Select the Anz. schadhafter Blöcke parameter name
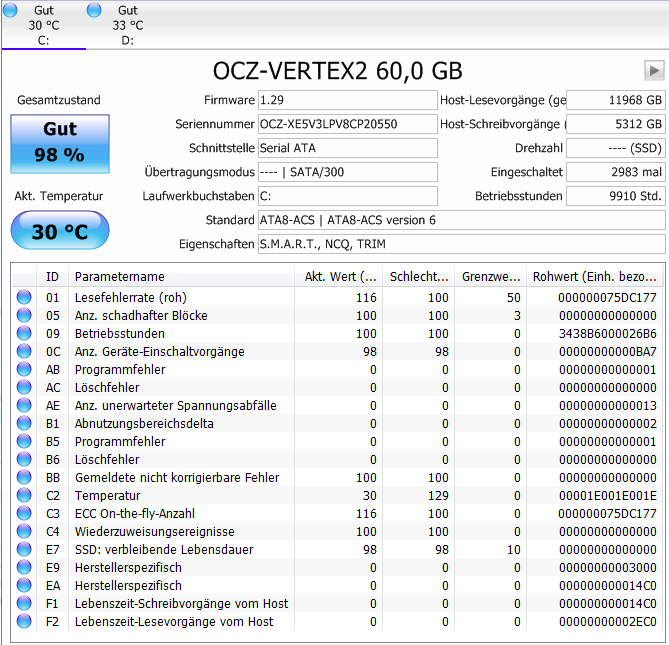This screenshot has width=669, height=645. point(141,315)
